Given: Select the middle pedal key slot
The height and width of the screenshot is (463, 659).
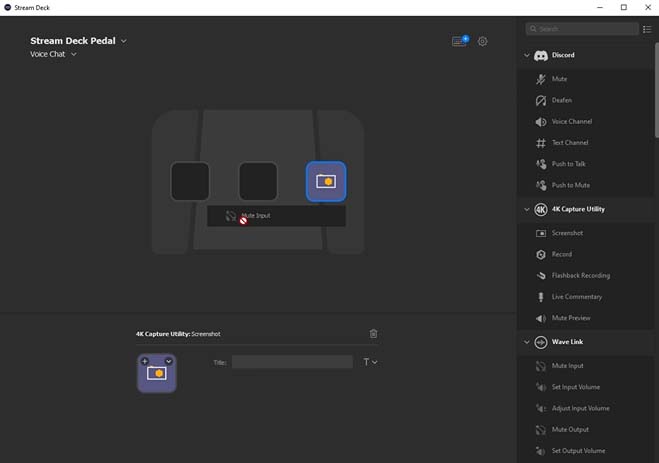Looking at the screenshot, I should [x=258, y=181].
